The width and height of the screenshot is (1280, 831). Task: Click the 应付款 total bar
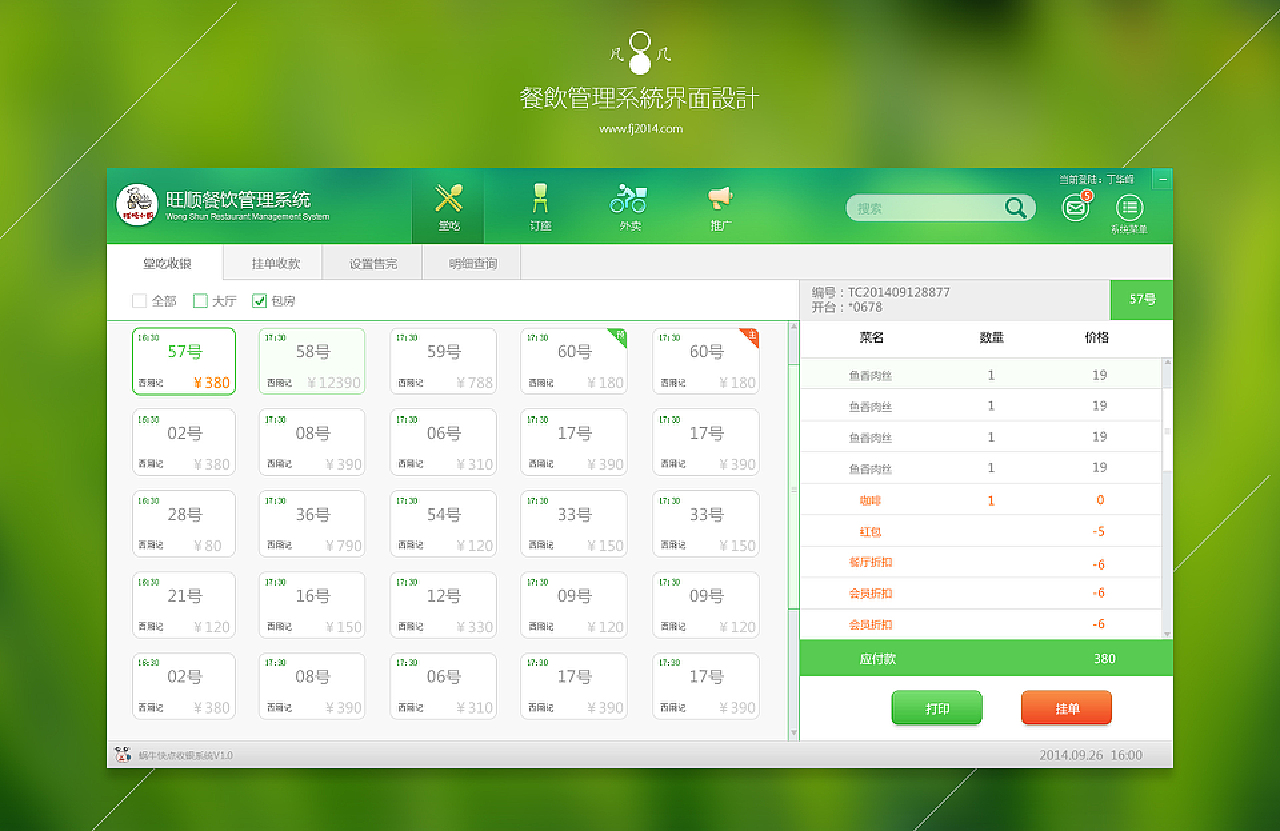(986, 658)
